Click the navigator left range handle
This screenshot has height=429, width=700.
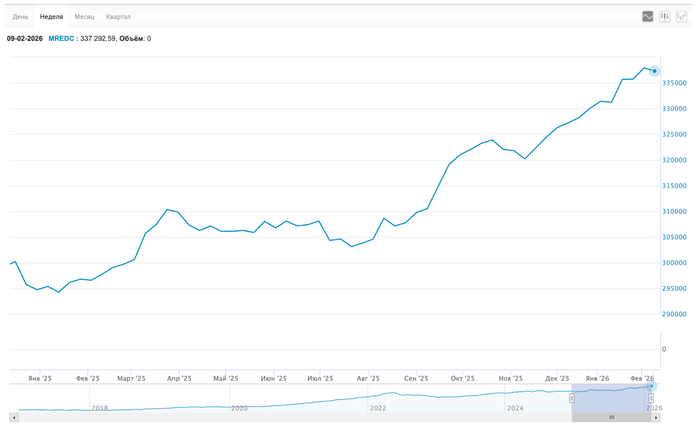tap(572, 398)
